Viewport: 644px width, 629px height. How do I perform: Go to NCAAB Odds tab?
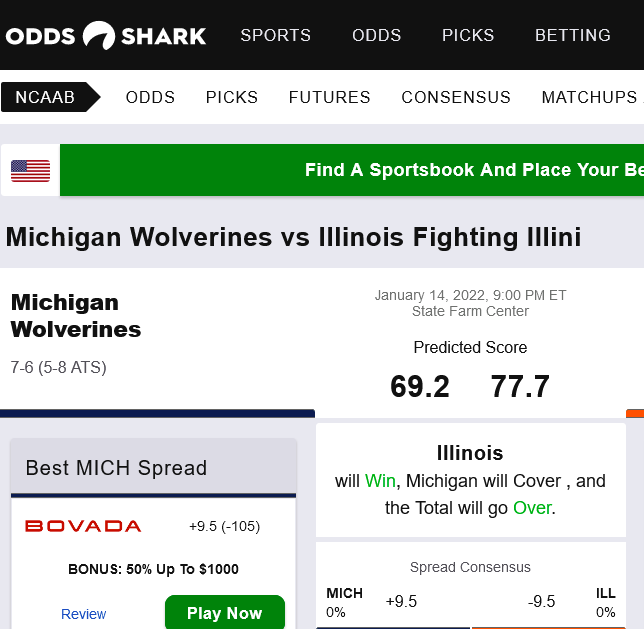point(150,97)
